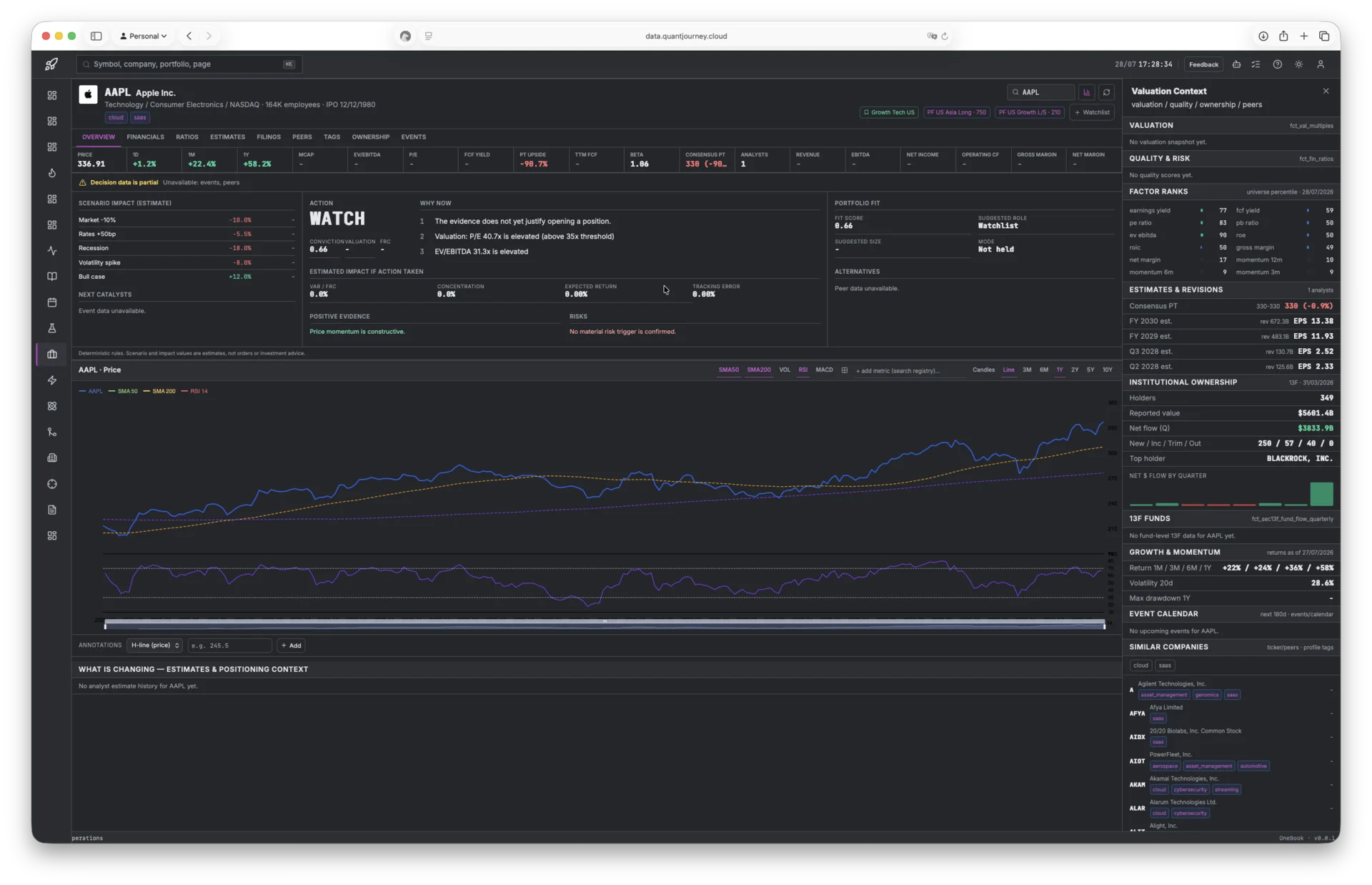Open the help question mark icon
1372x885 pixels.
pos(1278,64)
